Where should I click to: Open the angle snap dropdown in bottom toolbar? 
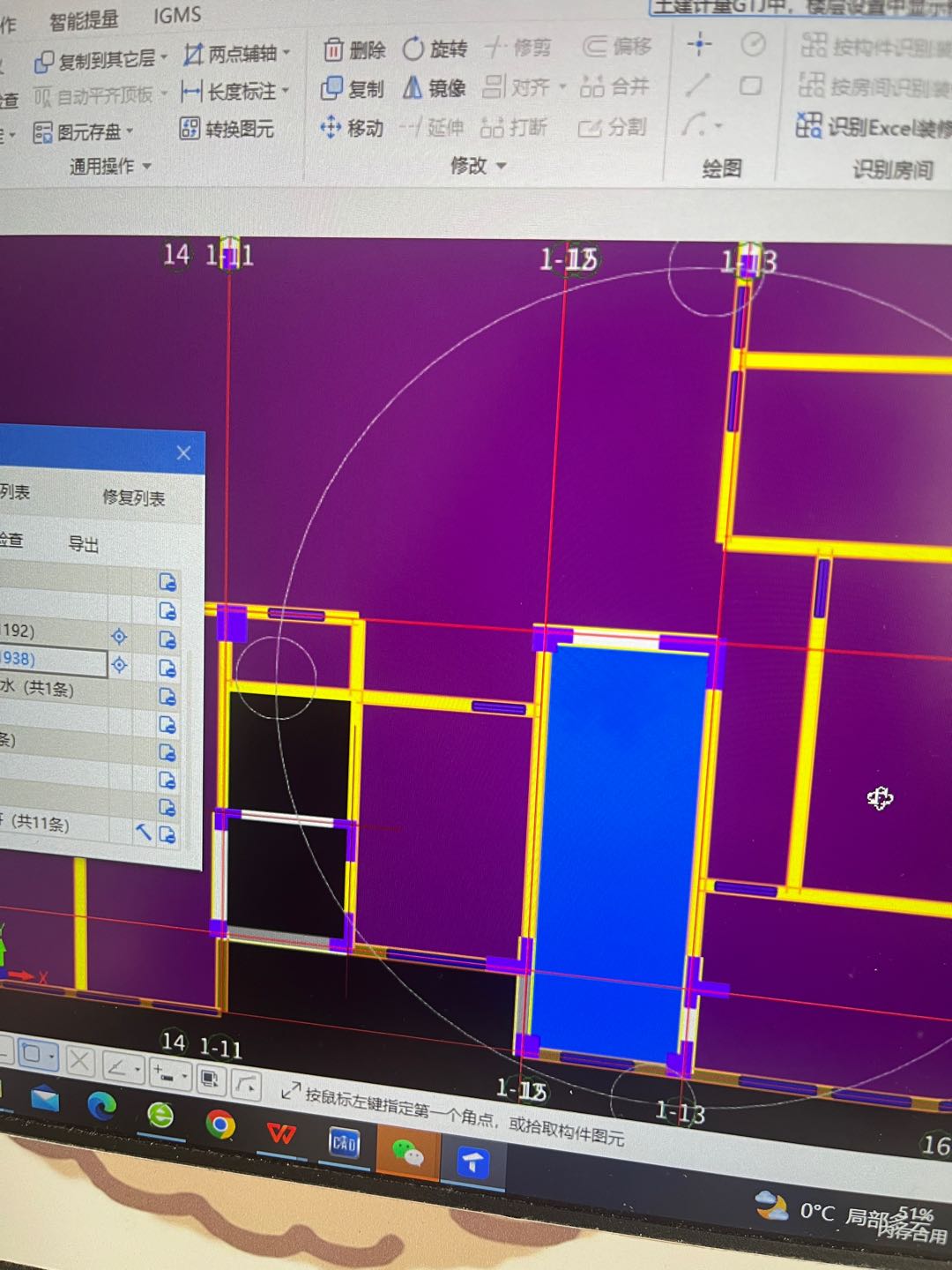pos(138,1070)
